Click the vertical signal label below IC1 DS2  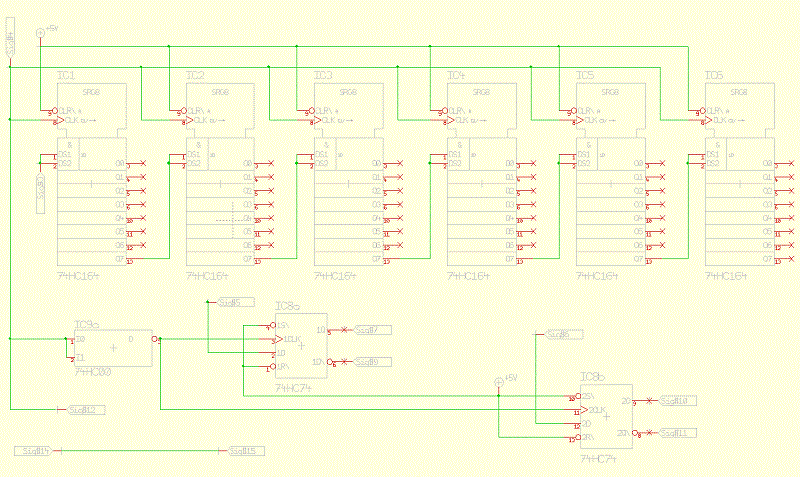click(40, 193)
